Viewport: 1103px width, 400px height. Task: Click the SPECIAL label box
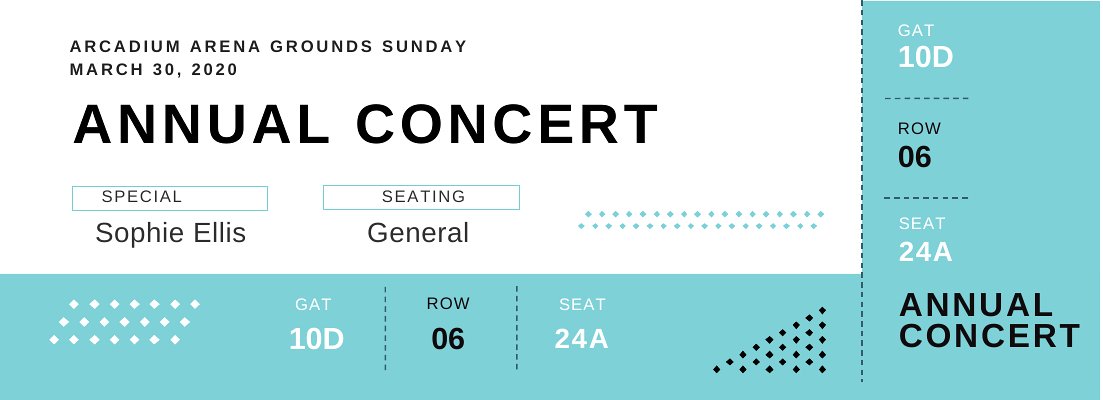170,198
